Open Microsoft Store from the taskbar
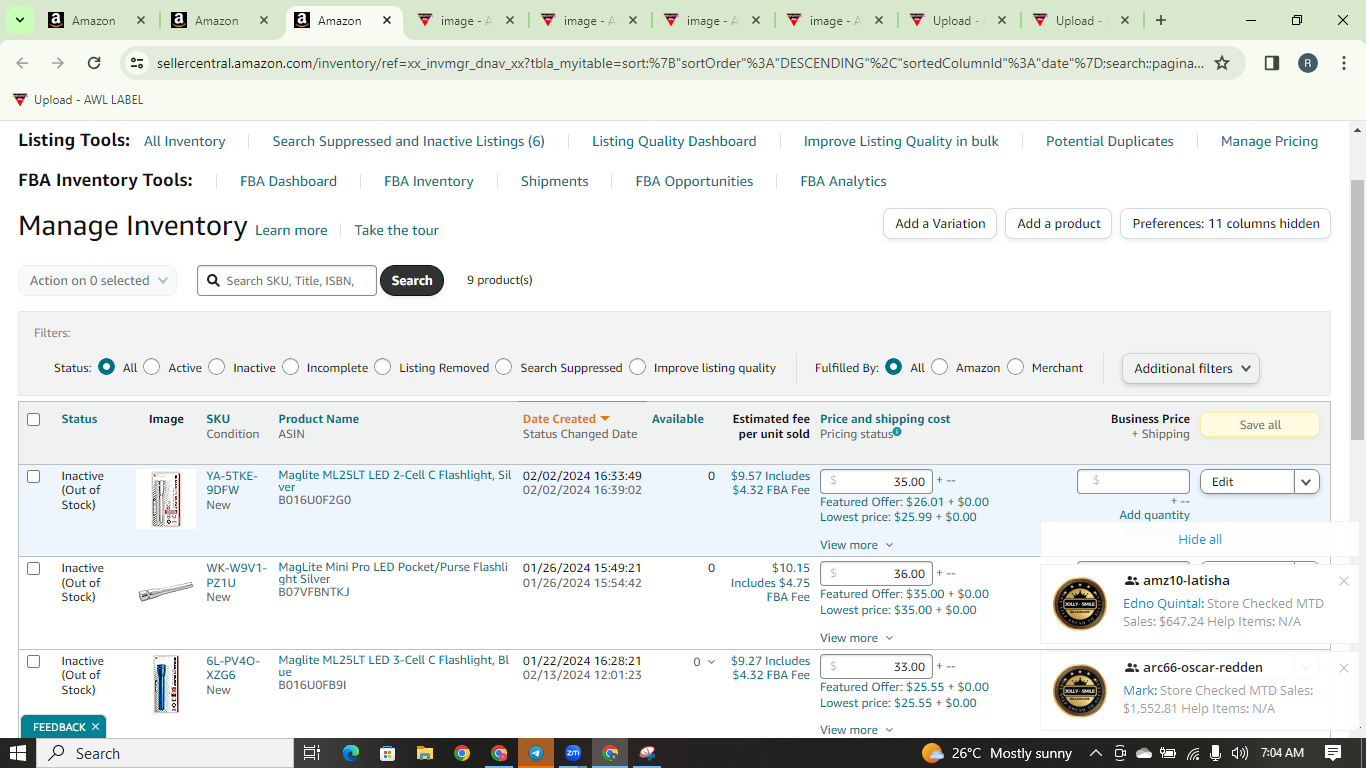 (388, 753)
